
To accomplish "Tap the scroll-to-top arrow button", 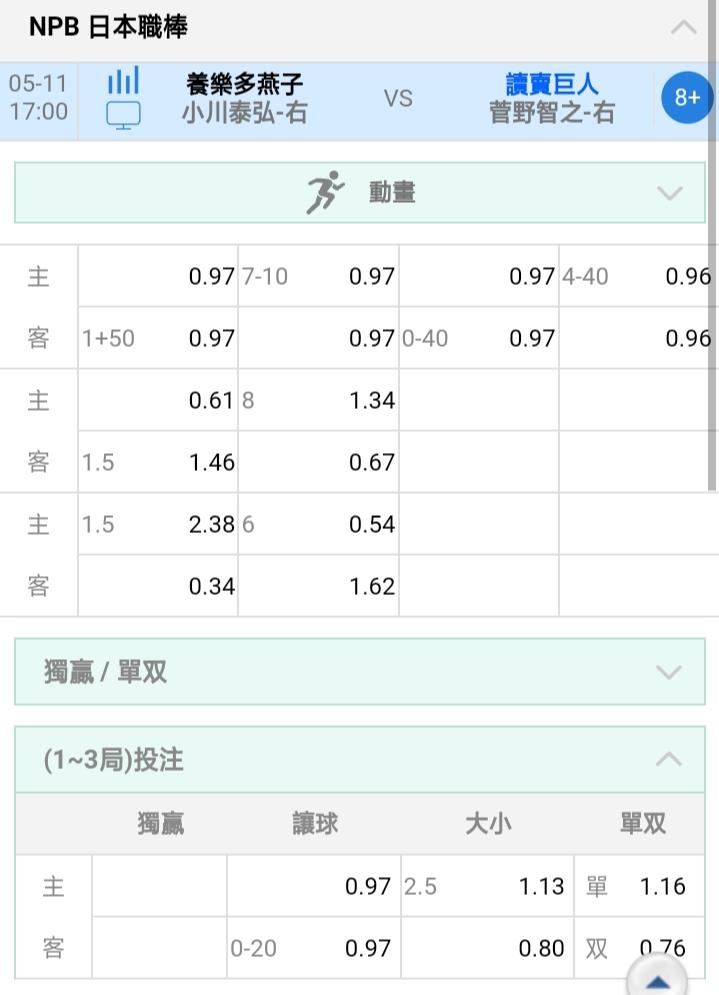I will (x=657, y=980).
